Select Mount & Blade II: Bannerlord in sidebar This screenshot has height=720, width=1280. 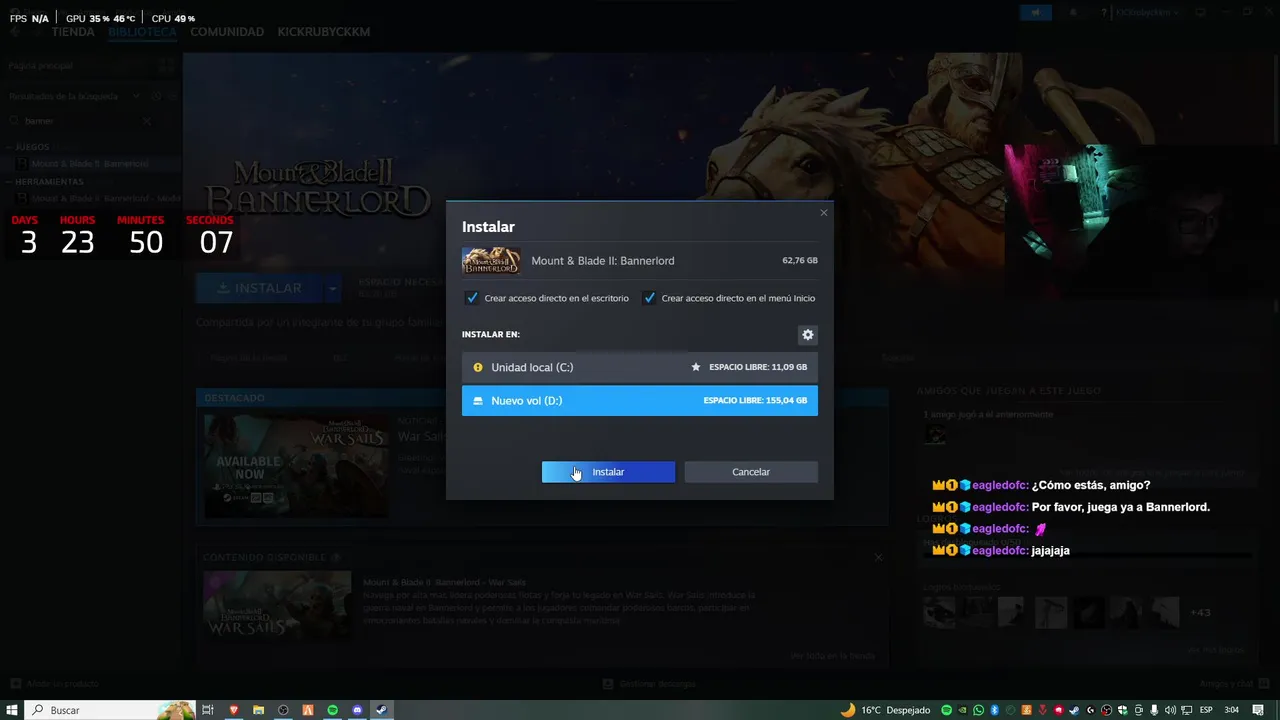pos(90,163)
